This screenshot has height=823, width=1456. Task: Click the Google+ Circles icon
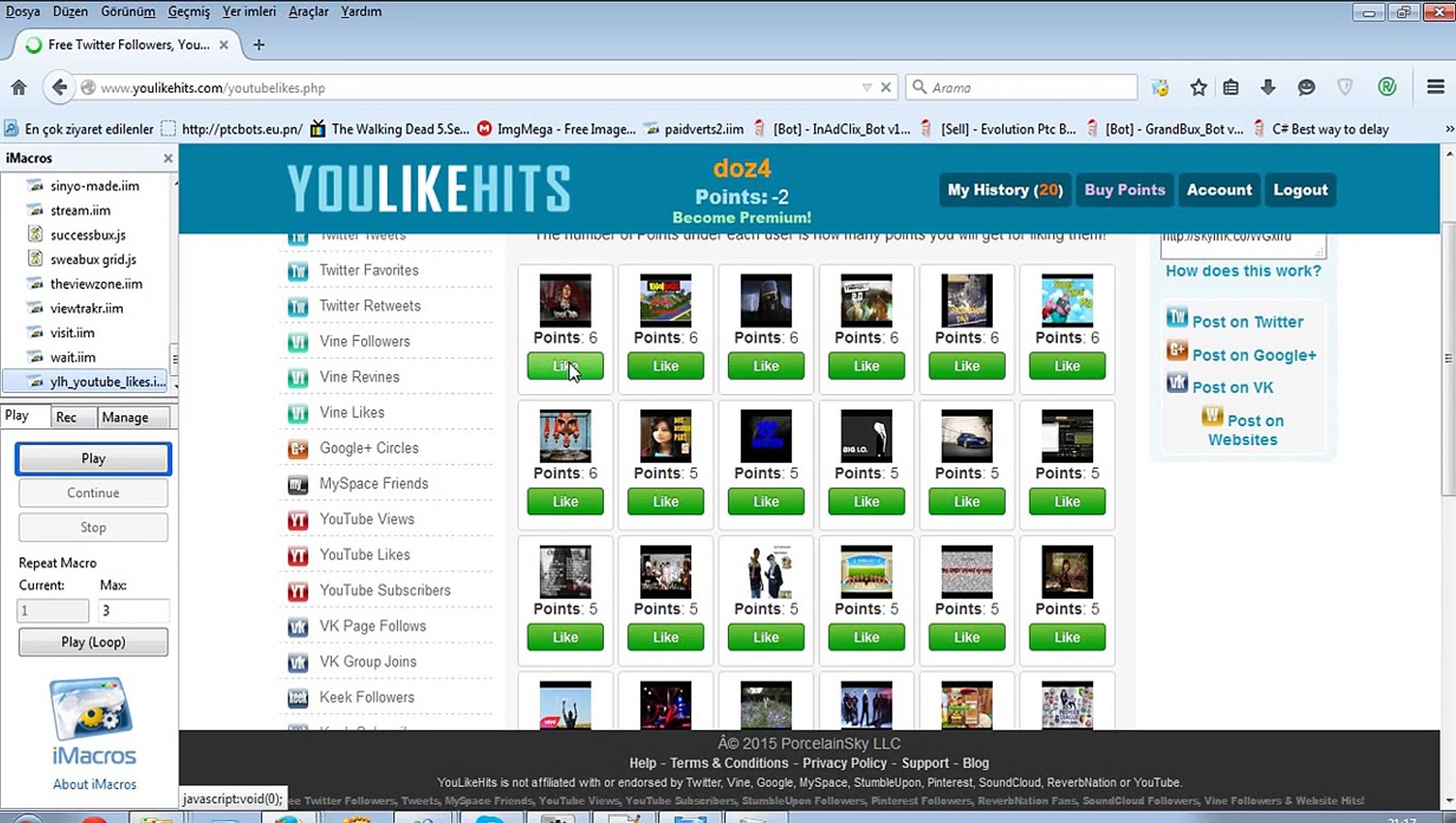298,449
